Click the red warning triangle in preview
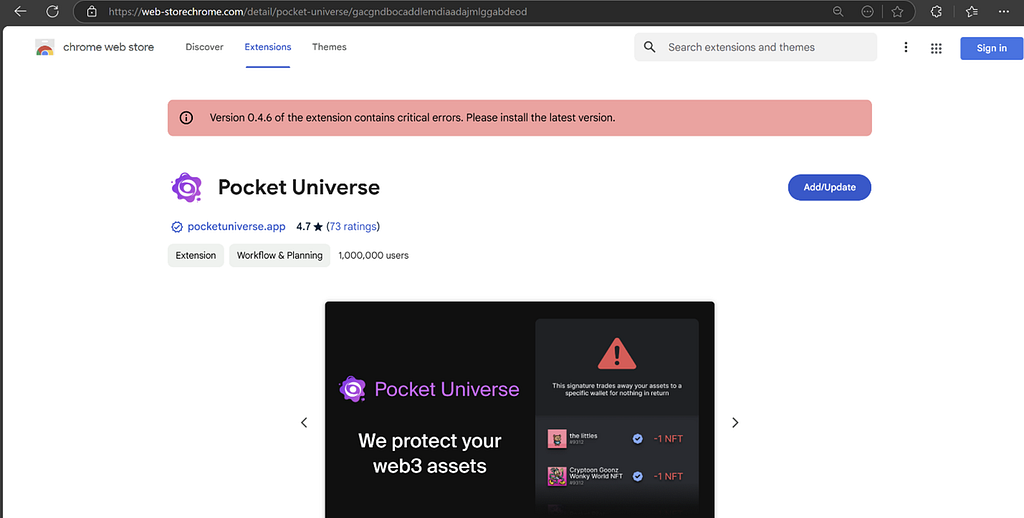This screenshot has height=518, width=1024. click(616, 353)
